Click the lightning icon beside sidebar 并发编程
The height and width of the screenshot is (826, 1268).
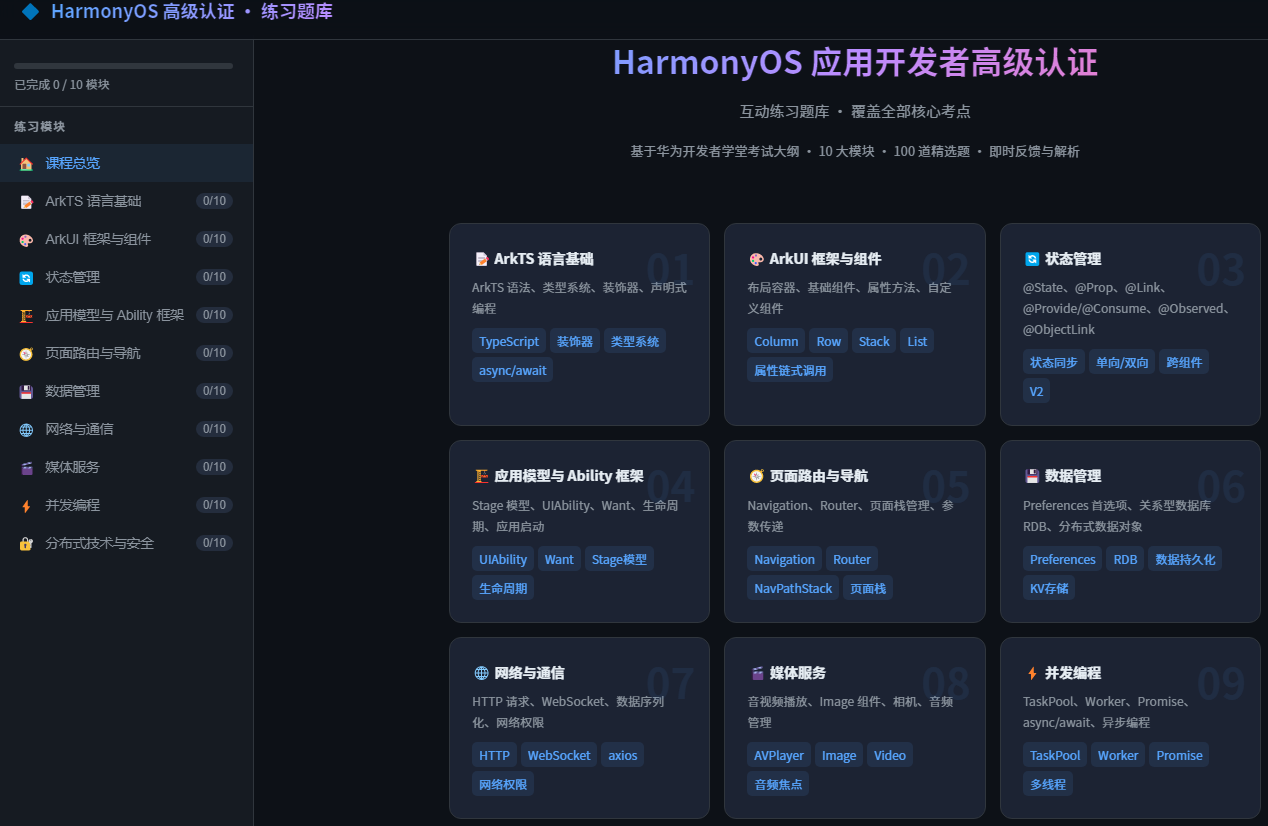(x=26, y=505)
